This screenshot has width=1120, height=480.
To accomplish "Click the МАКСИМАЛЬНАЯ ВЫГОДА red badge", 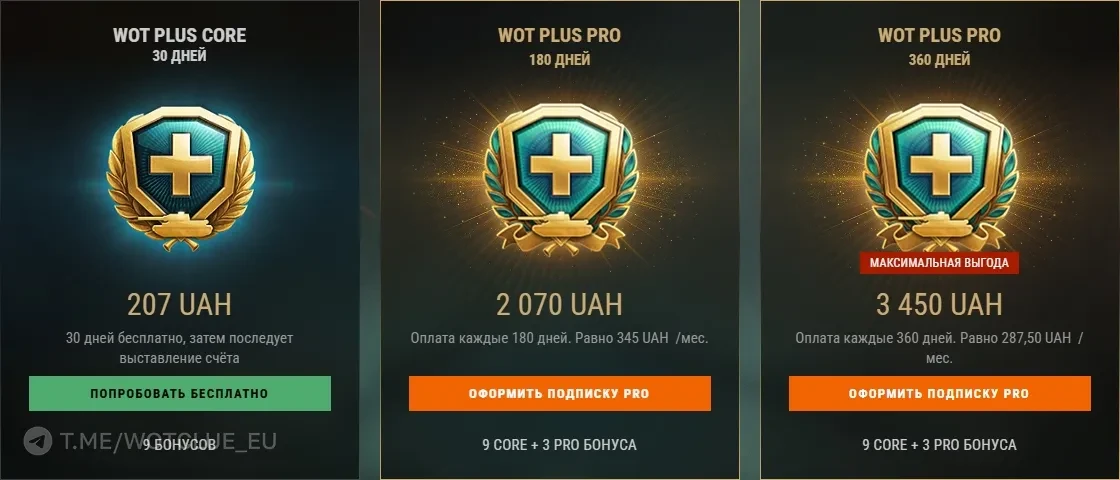I will [x=939, y=263].
